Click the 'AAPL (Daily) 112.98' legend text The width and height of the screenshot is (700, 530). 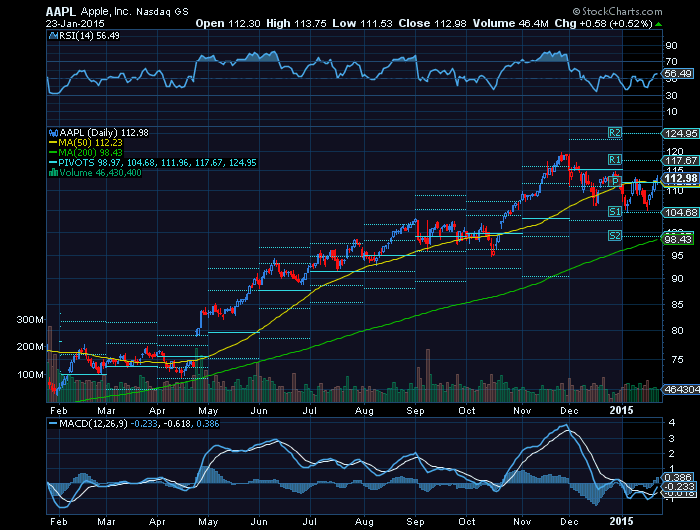pyautogui.click(x=104, y=133)
